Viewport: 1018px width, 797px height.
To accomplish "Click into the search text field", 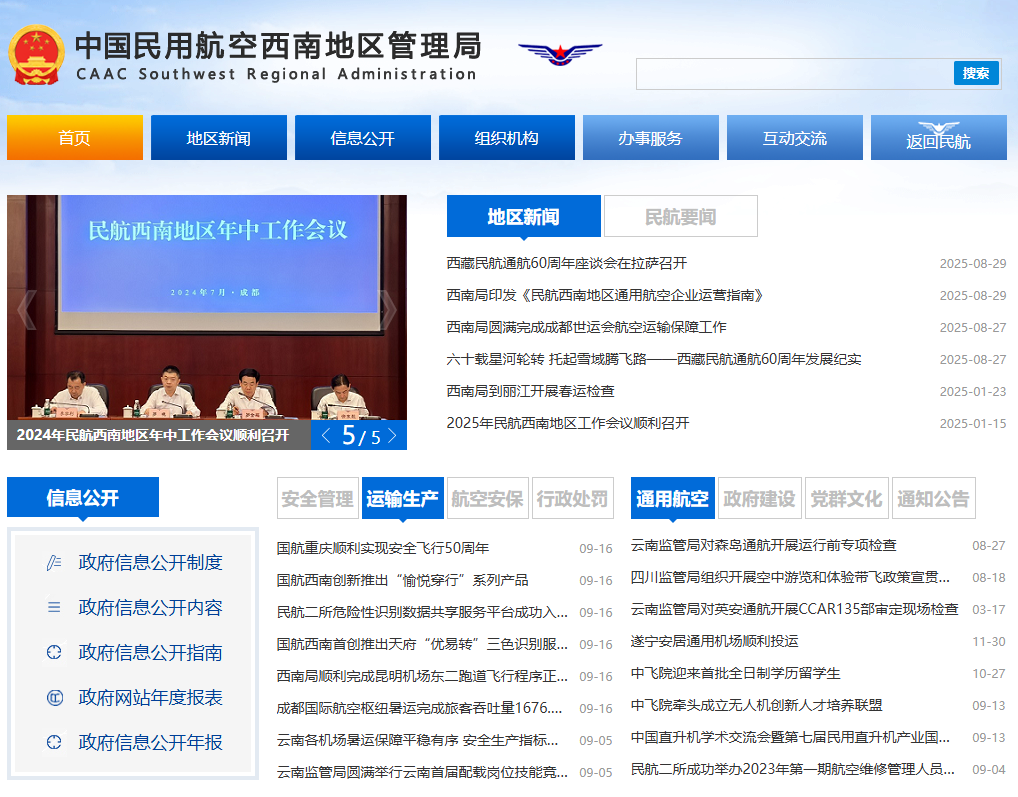I will pyautogui.click(x=794, y=73).
